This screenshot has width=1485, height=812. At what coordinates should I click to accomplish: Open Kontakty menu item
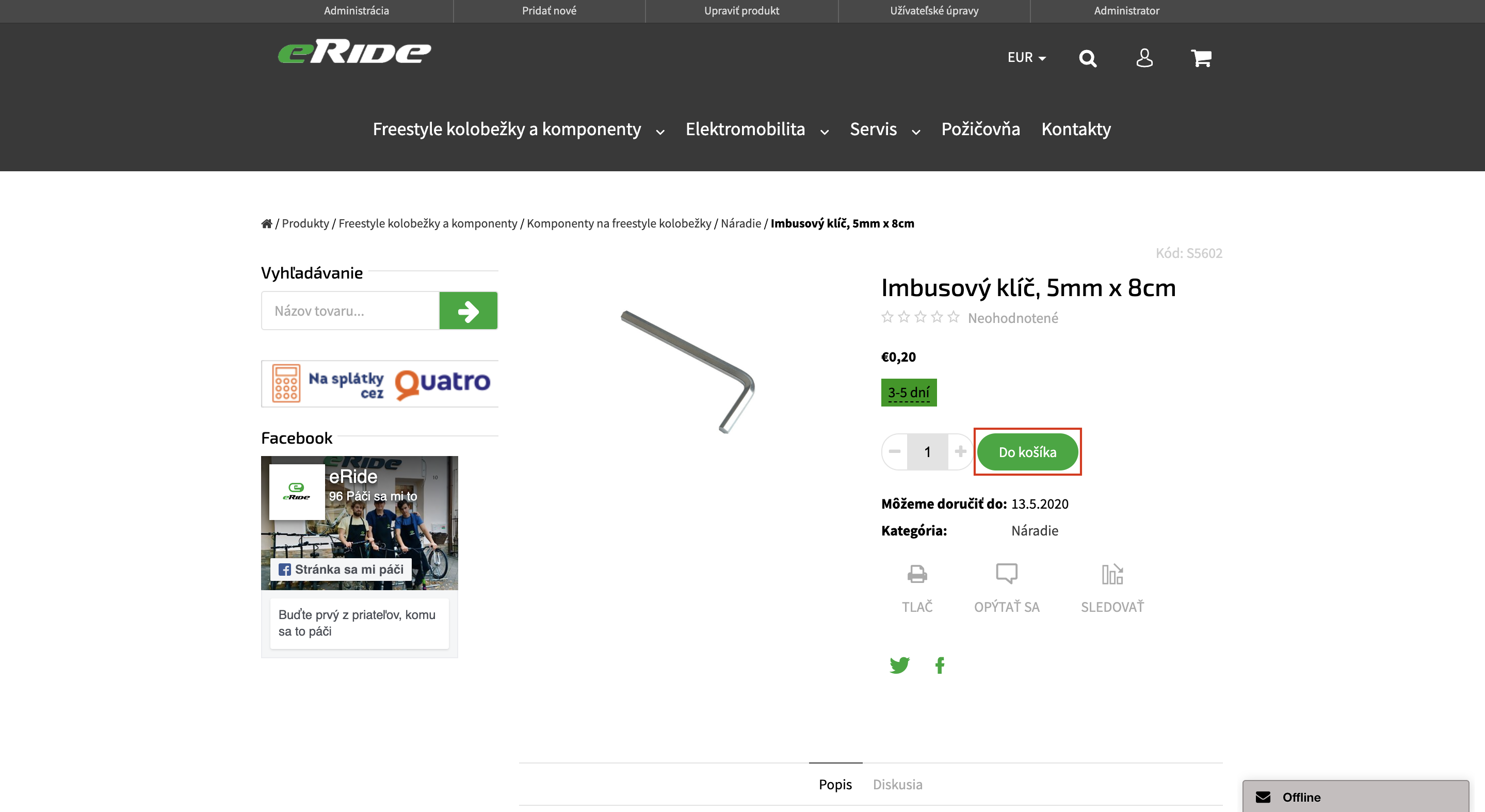click(x=1076, y=129)
